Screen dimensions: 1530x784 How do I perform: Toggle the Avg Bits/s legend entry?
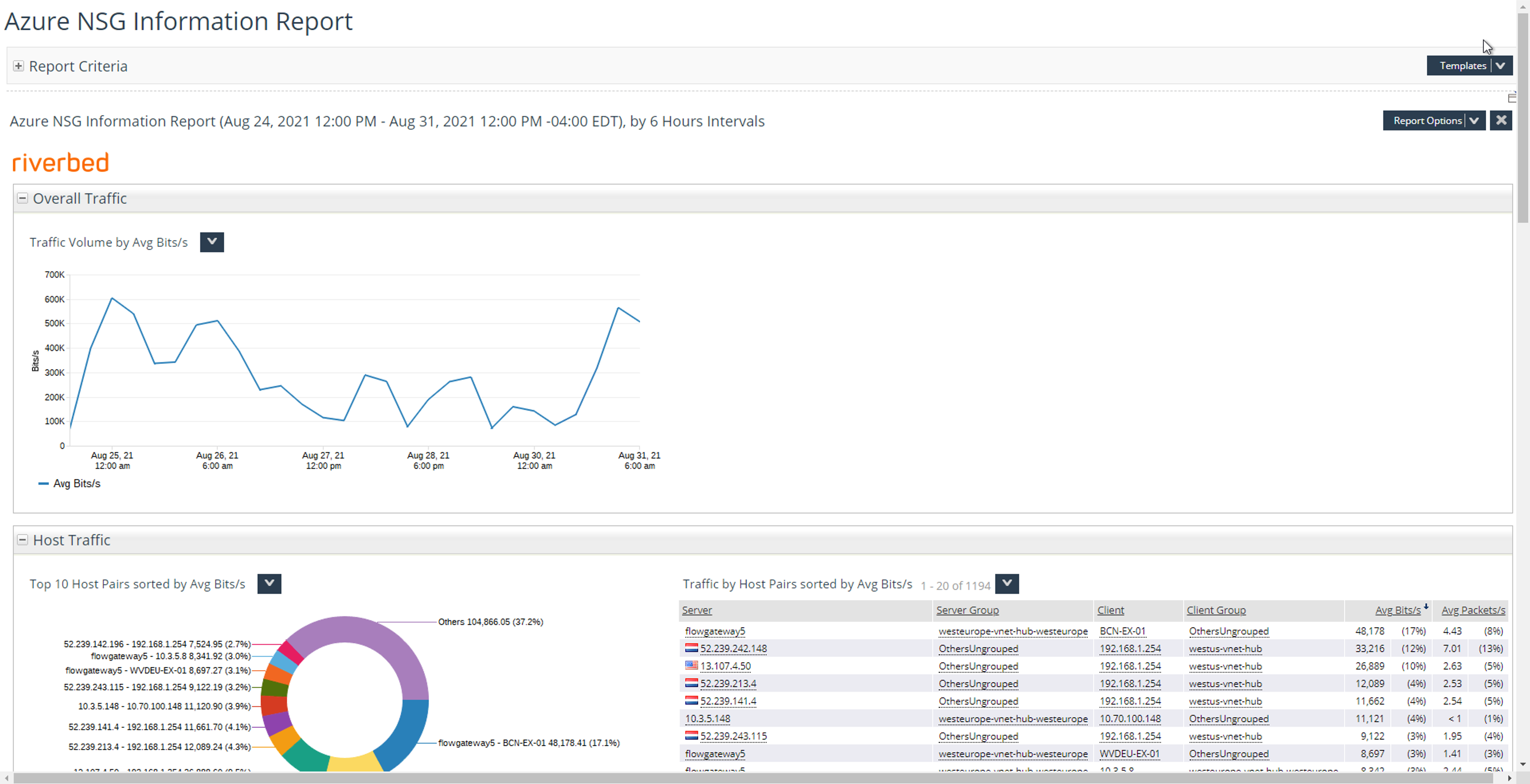[x=69, y=484]
